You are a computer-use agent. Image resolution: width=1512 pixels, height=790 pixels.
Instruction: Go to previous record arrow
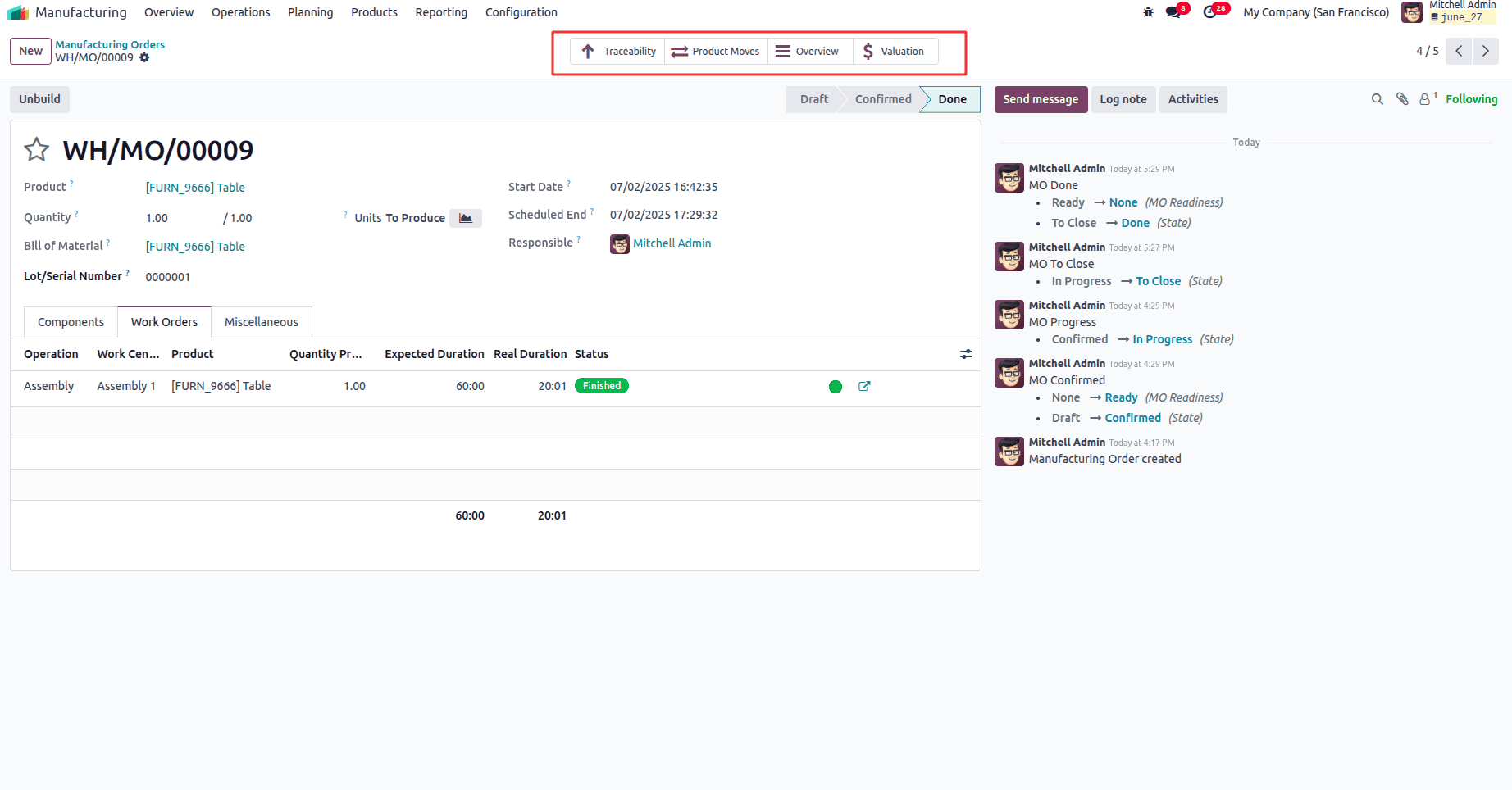[1459, 51]
